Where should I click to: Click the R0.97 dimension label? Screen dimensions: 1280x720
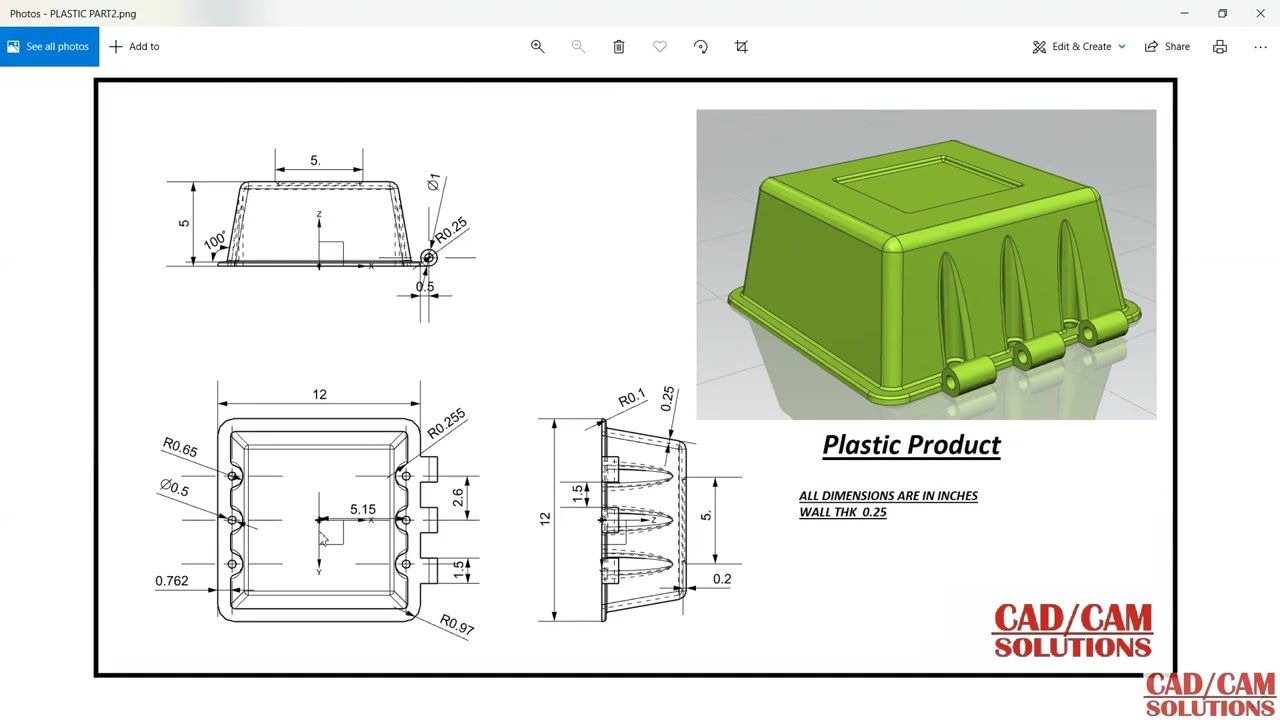tap(456, 625)
